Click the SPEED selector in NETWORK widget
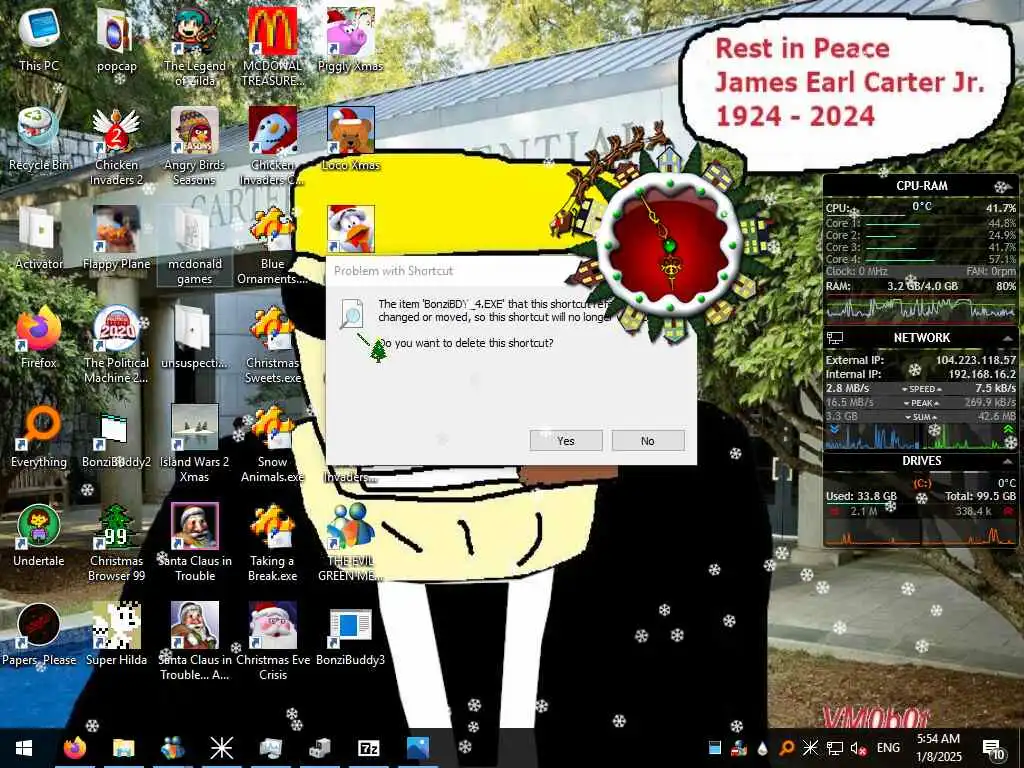The width and height of the screenshot is (1024, 768). (x=921, y=389)
